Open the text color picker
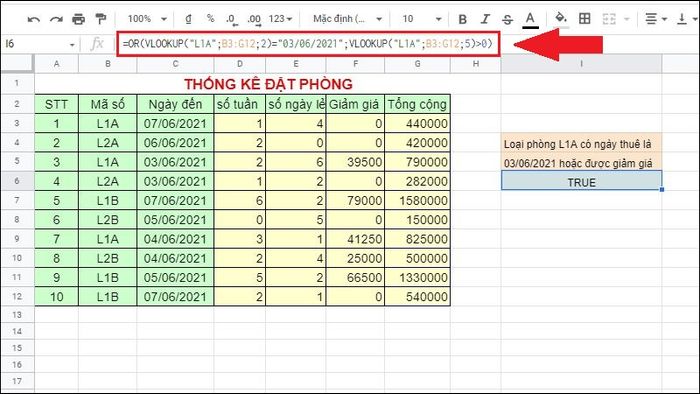Image resolution: width=700 pixels, height=394 pixels. tap(530, 20)
